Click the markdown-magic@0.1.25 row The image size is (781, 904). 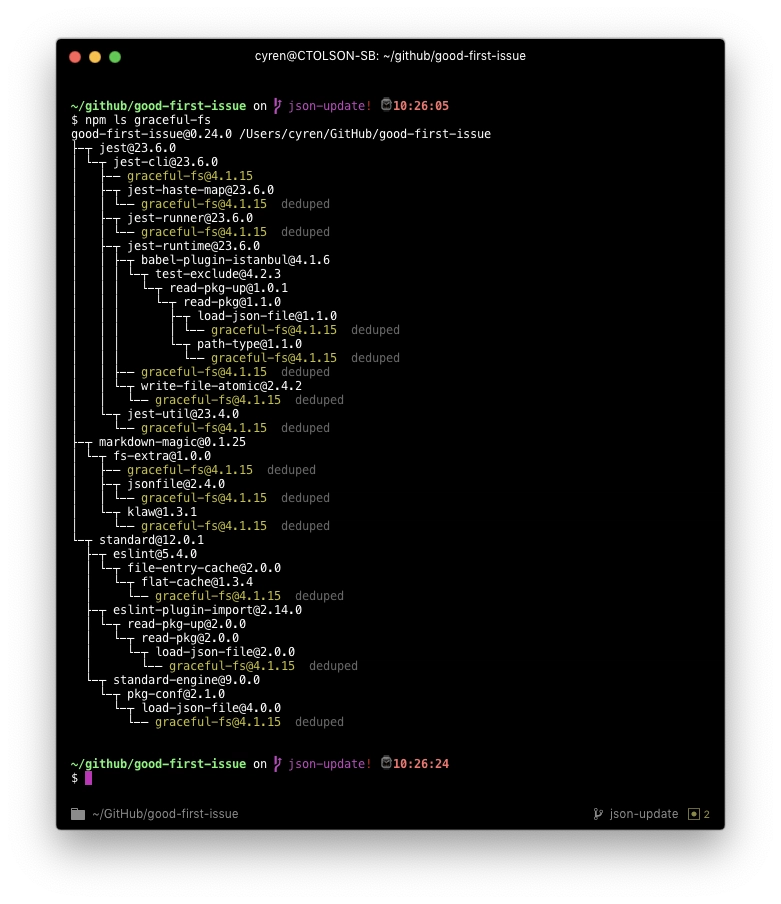pyautogui.click(x=172, y=442)
